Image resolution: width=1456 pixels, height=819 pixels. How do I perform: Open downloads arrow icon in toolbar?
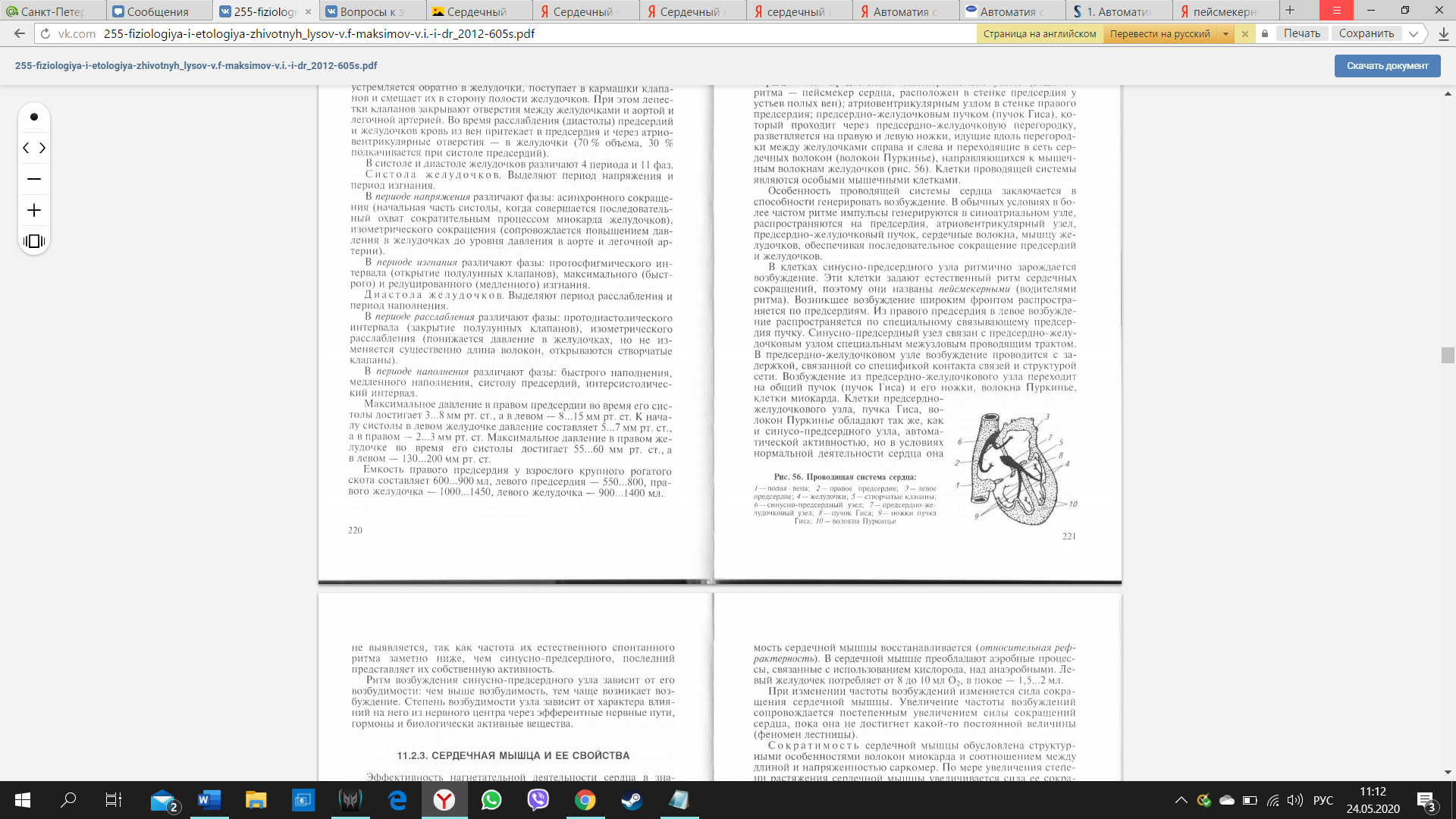(1443, 33)
